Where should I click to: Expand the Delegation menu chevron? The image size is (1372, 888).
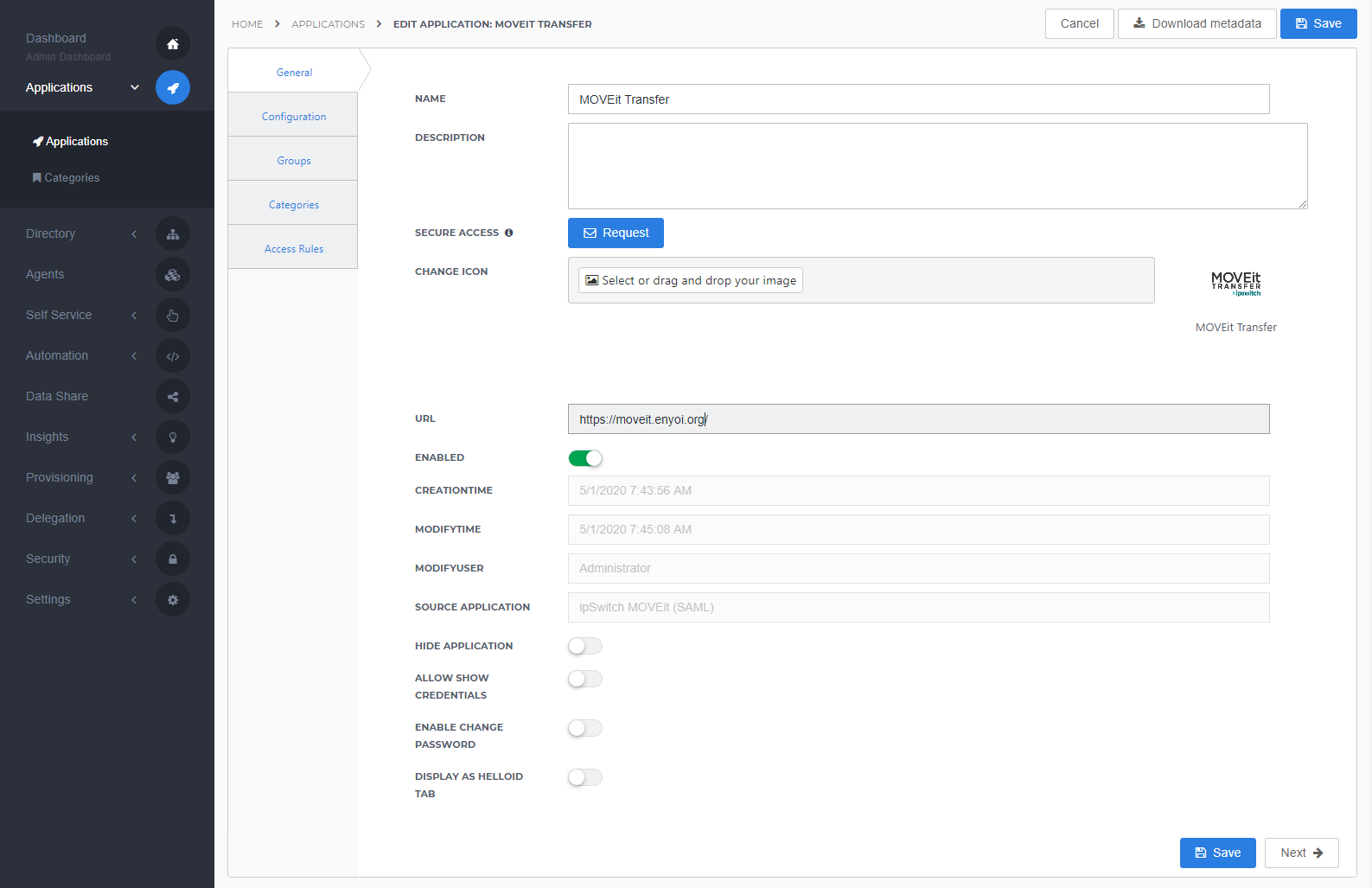(134, 519)
